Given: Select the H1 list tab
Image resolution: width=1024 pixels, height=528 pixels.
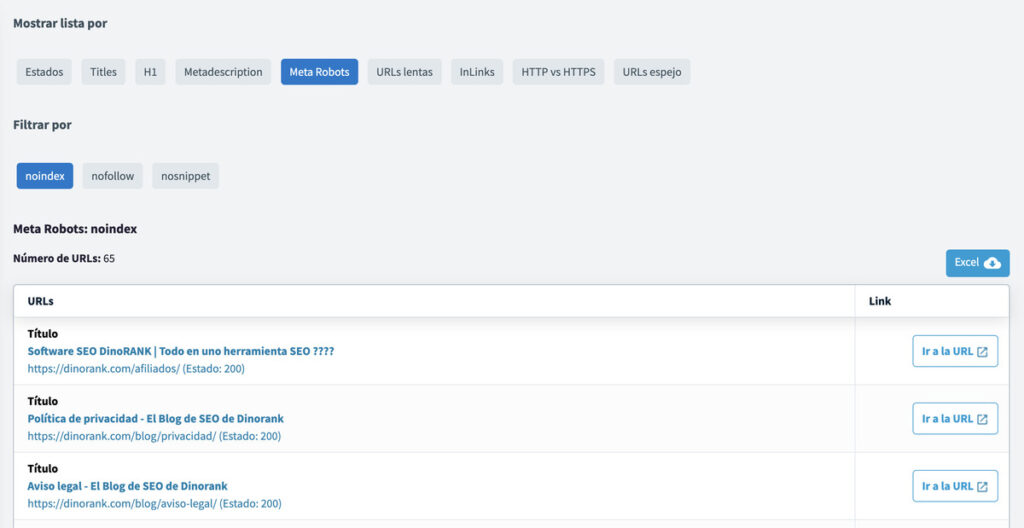Looking at the screenshot, I should tap(150, 72).
